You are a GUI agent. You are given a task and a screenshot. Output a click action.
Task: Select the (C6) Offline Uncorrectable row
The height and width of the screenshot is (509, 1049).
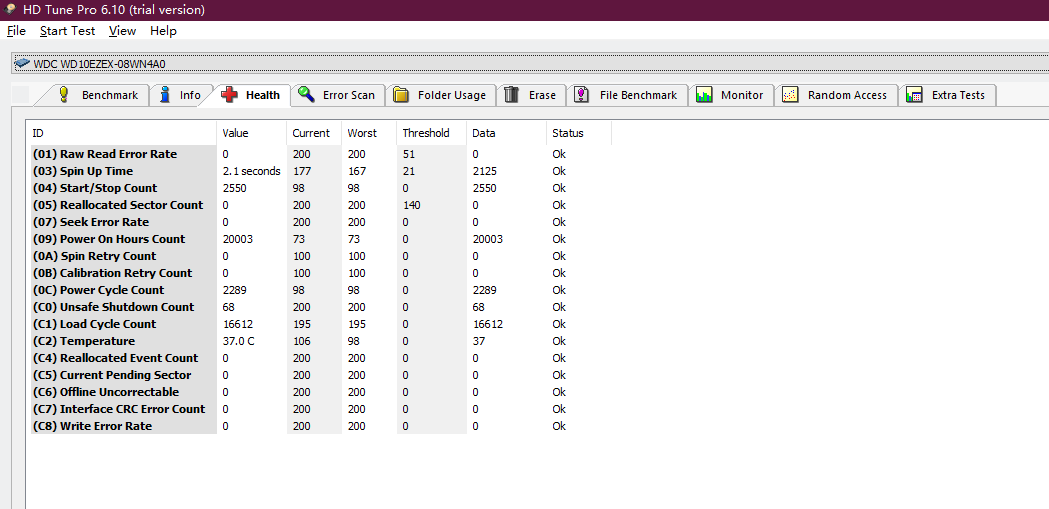321,392
